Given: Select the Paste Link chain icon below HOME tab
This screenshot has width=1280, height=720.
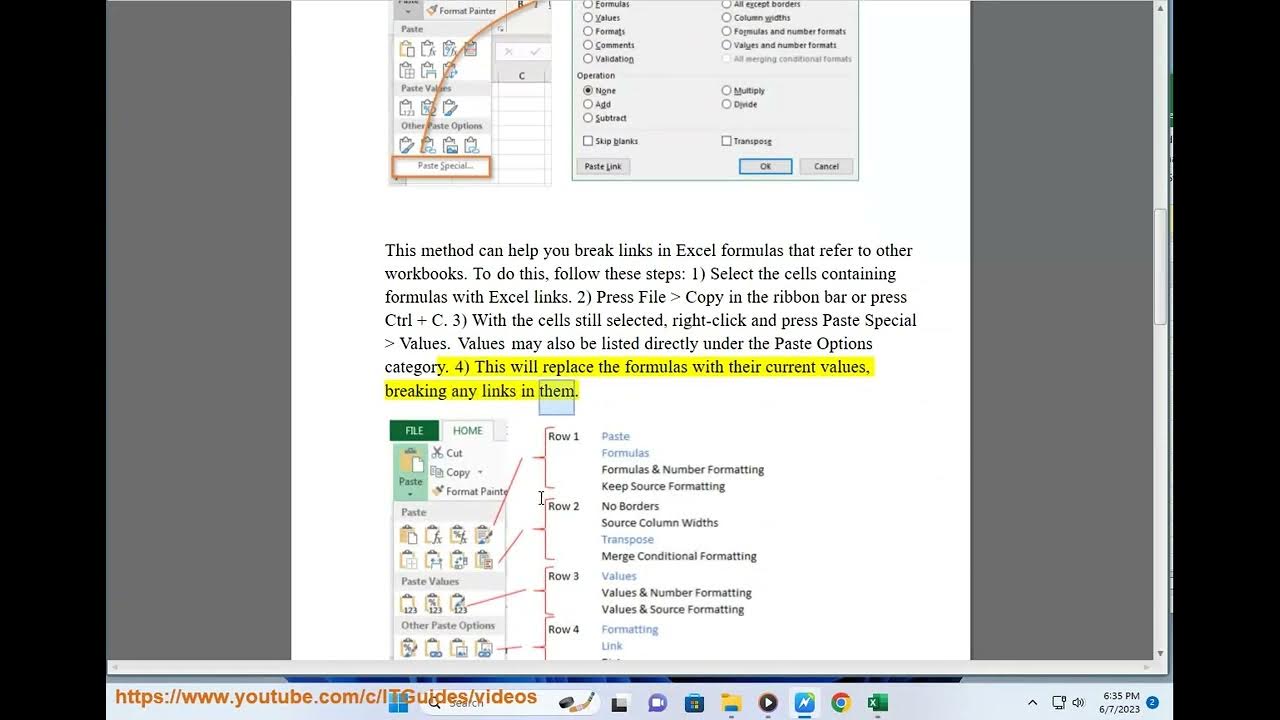Looking at the screenshot, I should pyautogui.click(x=433, y=648).
